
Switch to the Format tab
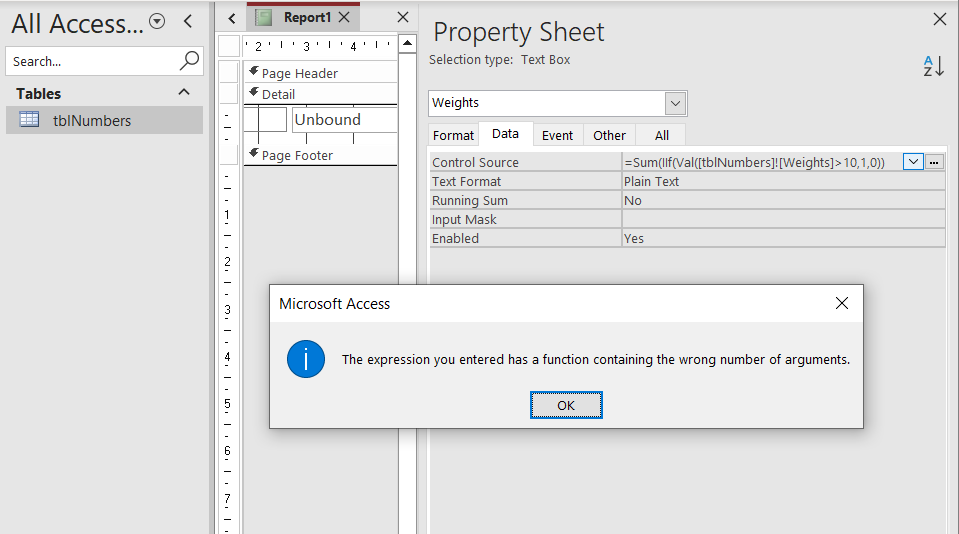(x=453, y=135)
